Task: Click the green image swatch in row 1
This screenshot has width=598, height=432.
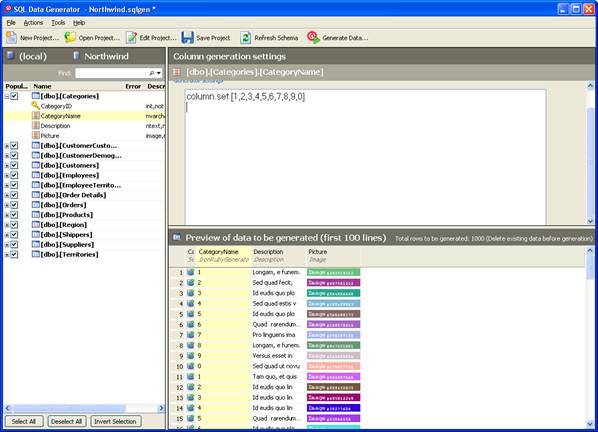Action: 333,272
